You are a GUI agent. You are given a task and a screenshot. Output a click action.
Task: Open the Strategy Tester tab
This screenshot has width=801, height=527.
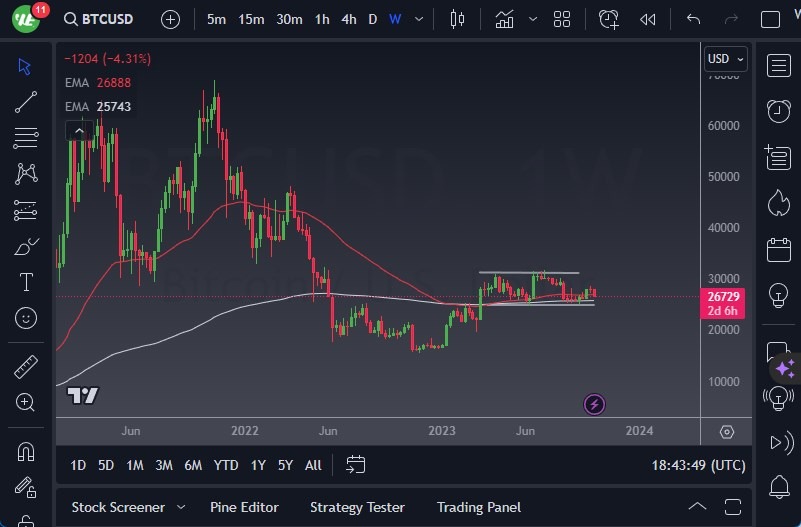[x=357, y=507]
